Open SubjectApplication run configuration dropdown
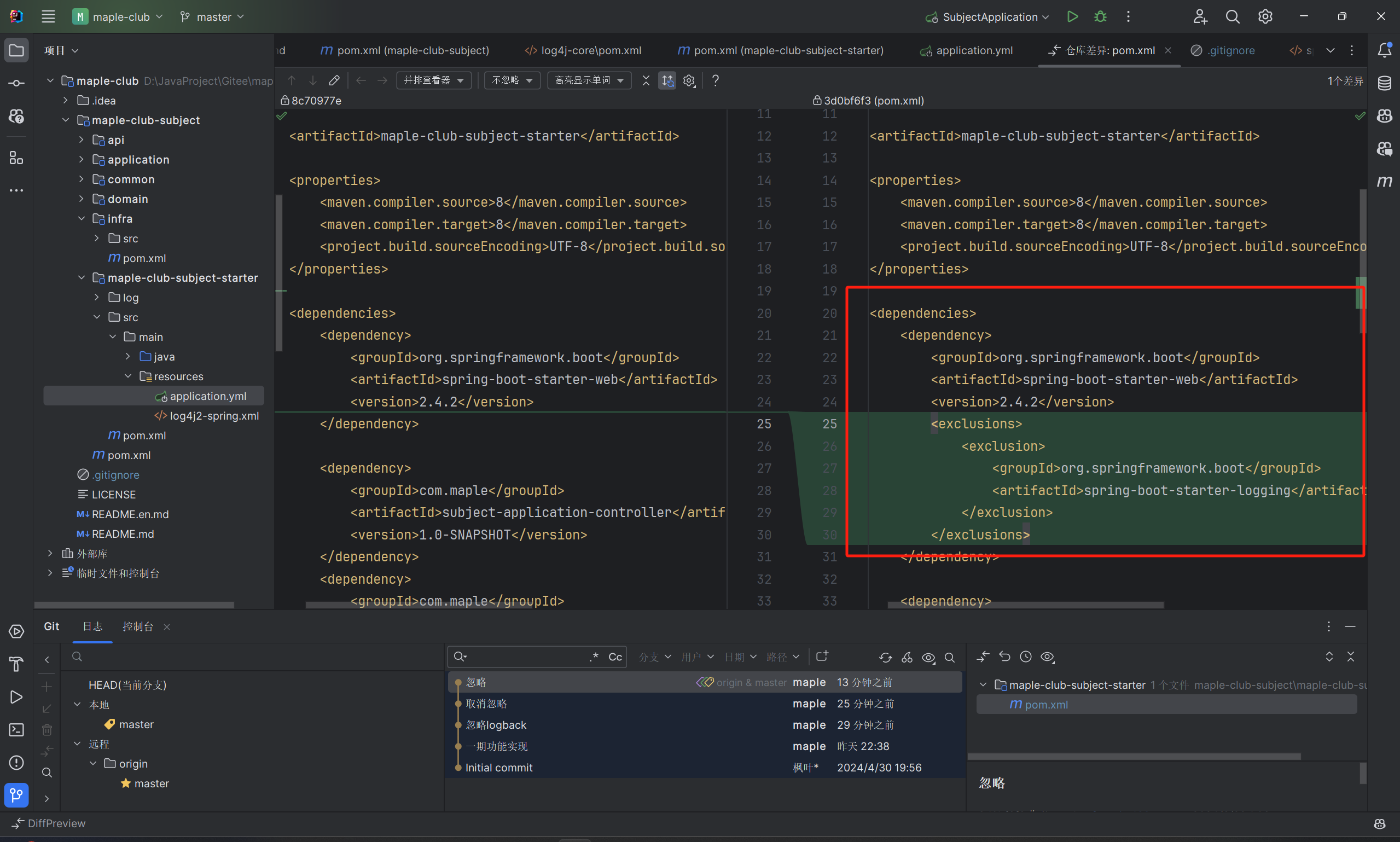The image size is (1400, 842). pyautogui.click(x=987, y=16)
